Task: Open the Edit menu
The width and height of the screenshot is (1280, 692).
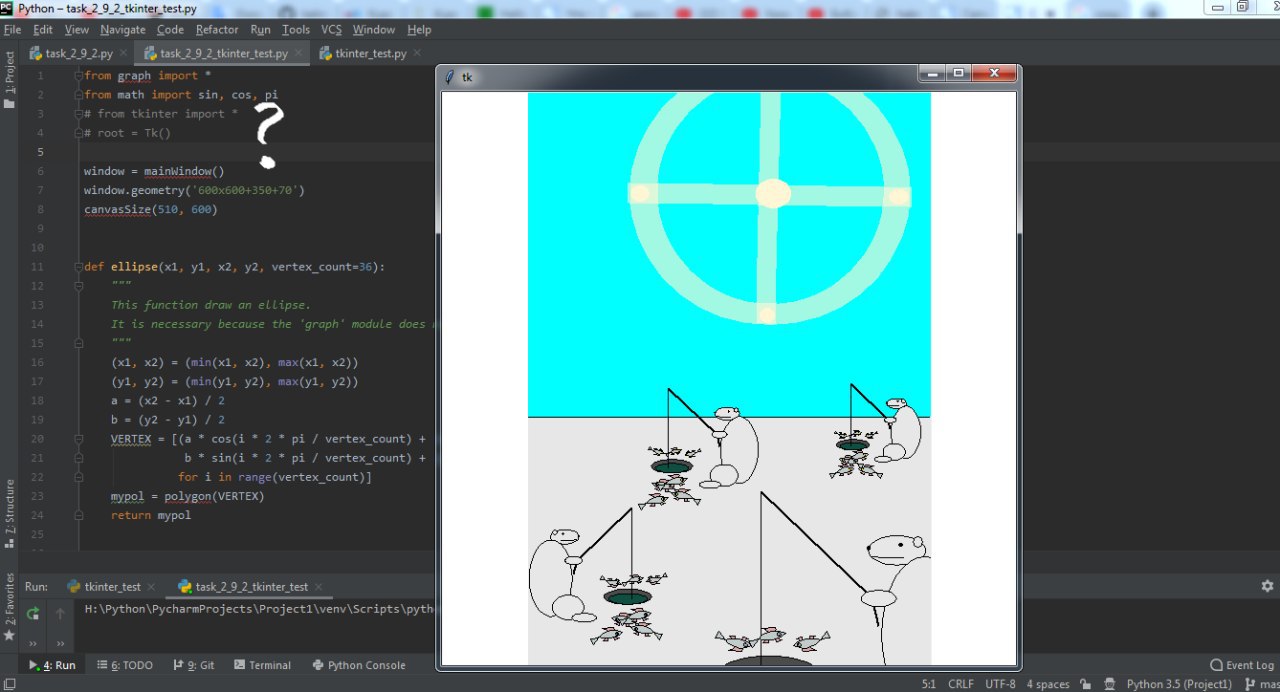Action: point(43,30)
